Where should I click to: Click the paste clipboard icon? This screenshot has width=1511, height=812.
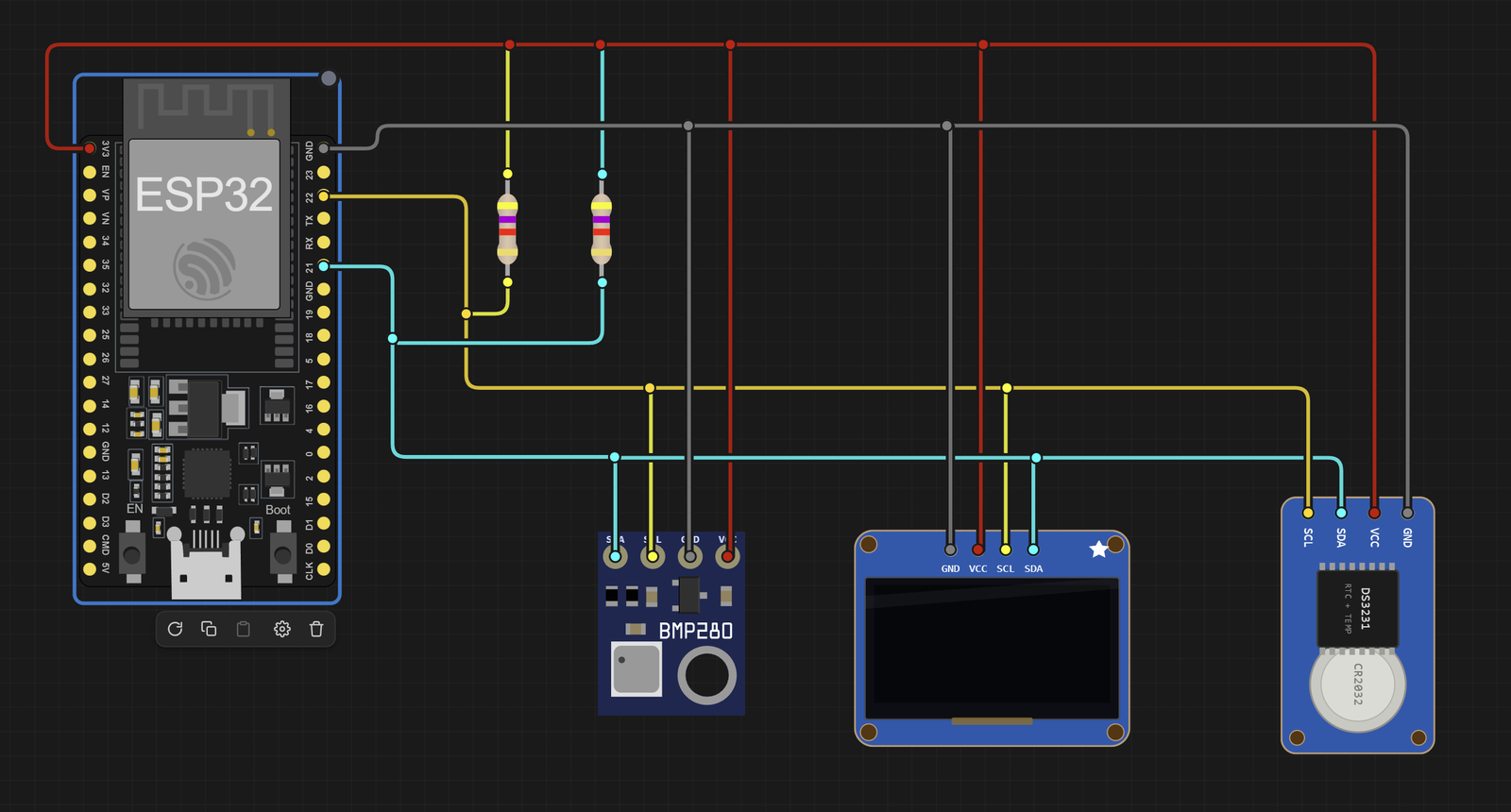pos(244,629)
